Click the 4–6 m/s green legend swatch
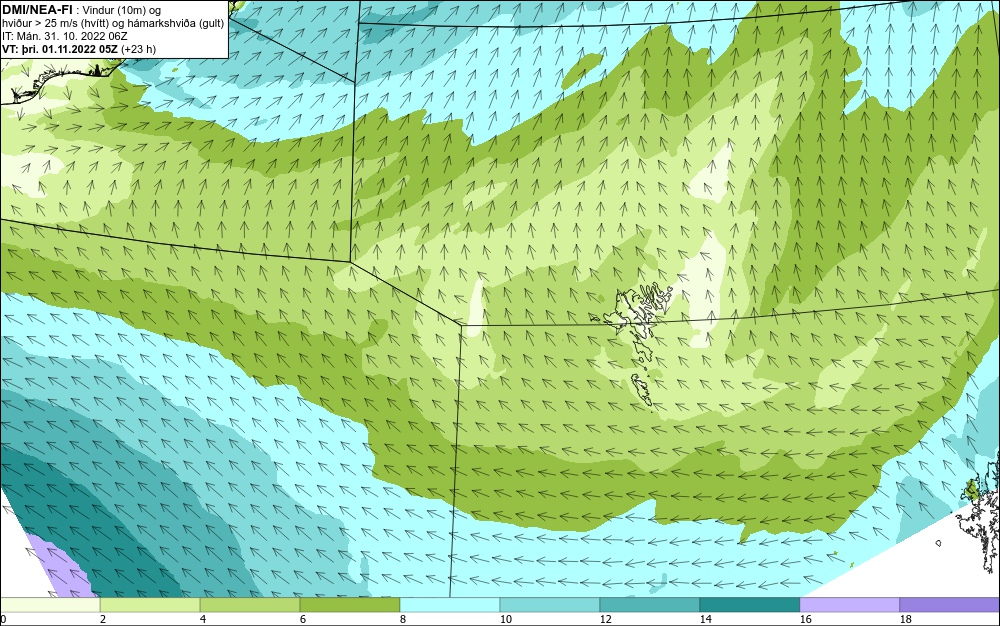This screenshot has width=1000, height=626. pos(250,605)
